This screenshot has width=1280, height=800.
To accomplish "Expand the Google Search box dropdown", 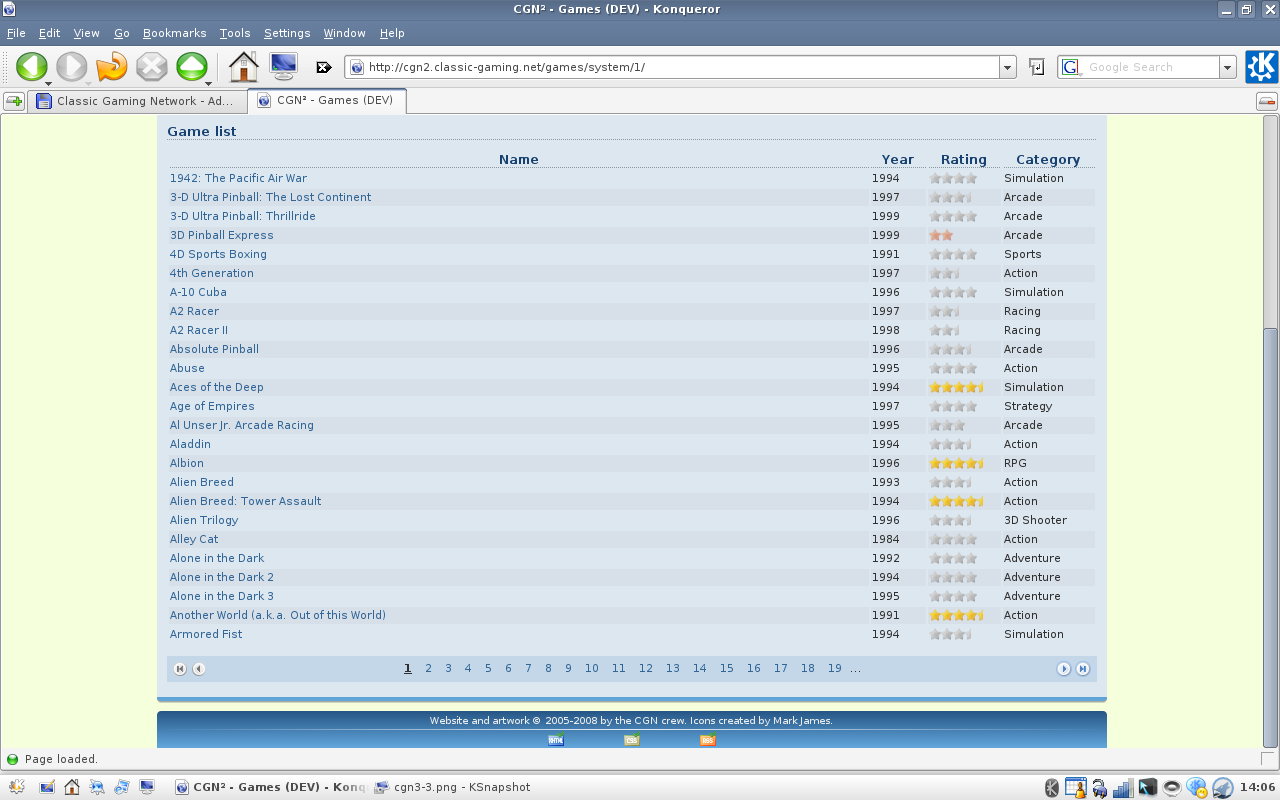I will tap(1228, 67).
